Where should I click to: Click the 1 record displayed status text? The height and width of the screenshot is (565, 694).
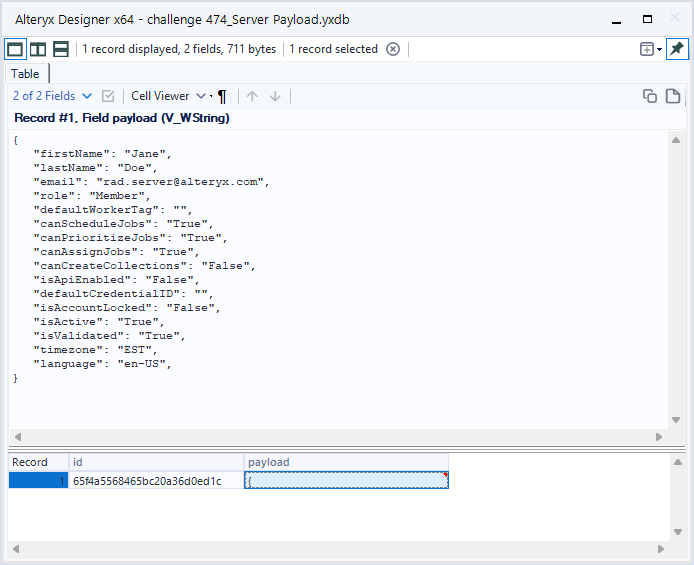tap(179, 49)
